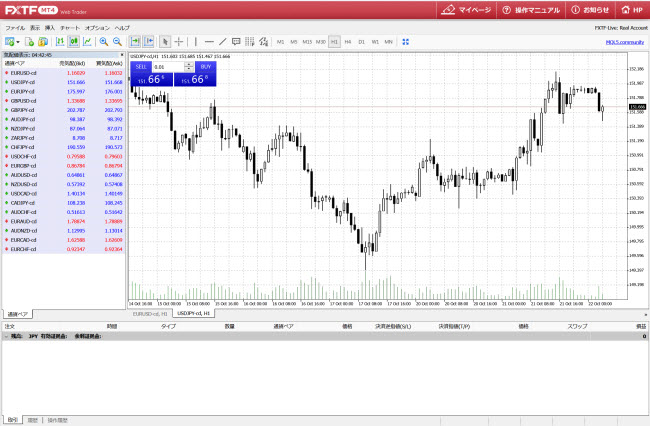Select the crosshair cursor tool
This screenshot has height=426, width=650.
coord(179,42)
